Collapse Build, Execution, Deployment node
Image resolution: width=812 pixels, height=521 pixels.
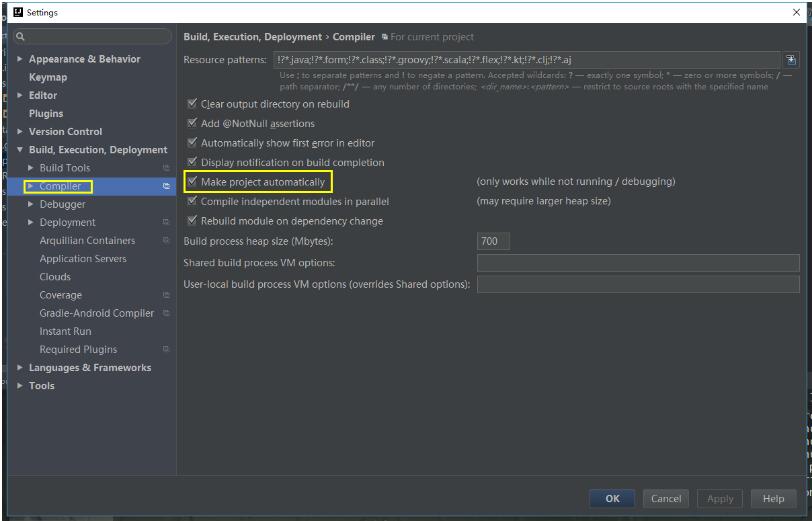click(20, 150)
